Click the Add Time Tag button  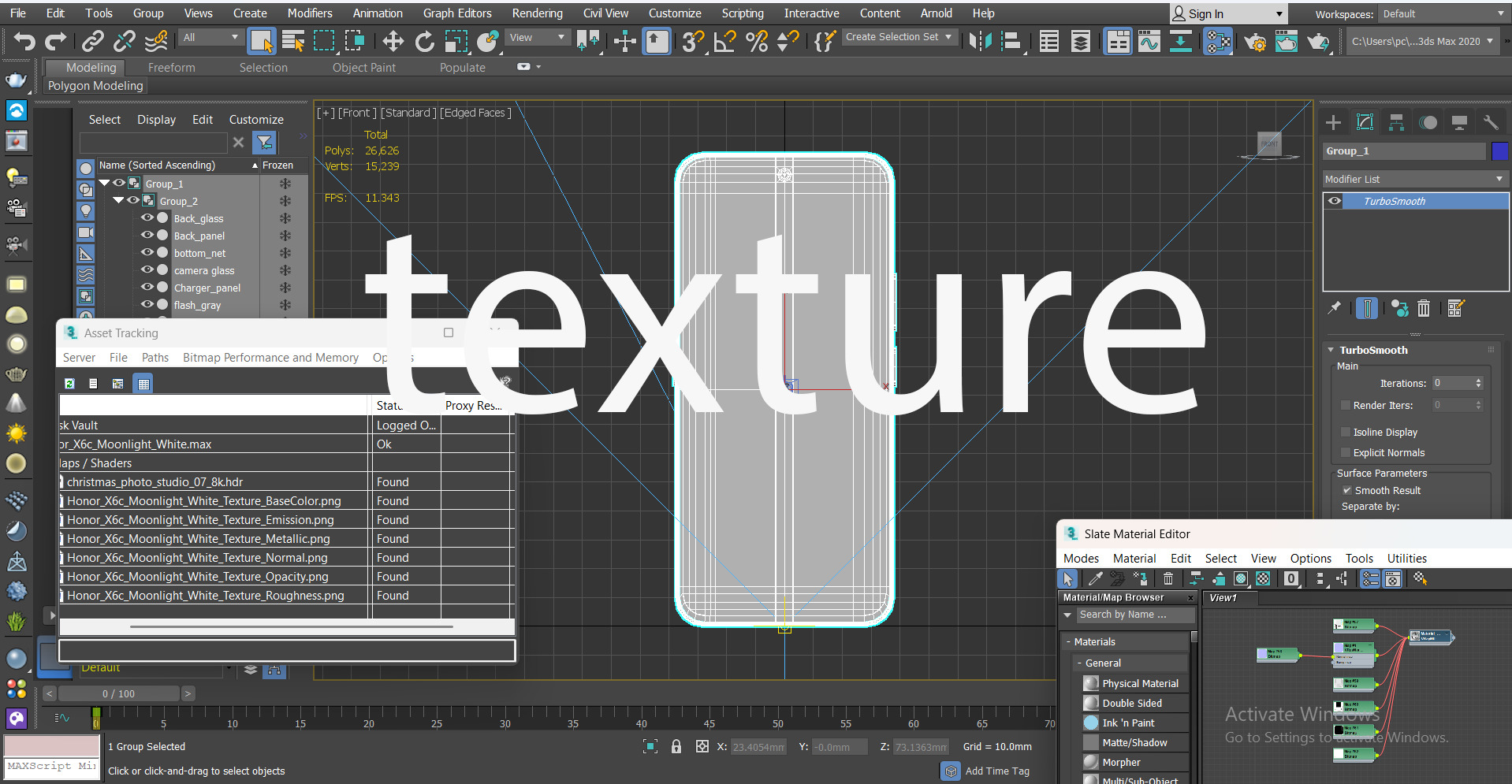click(986, 771)
